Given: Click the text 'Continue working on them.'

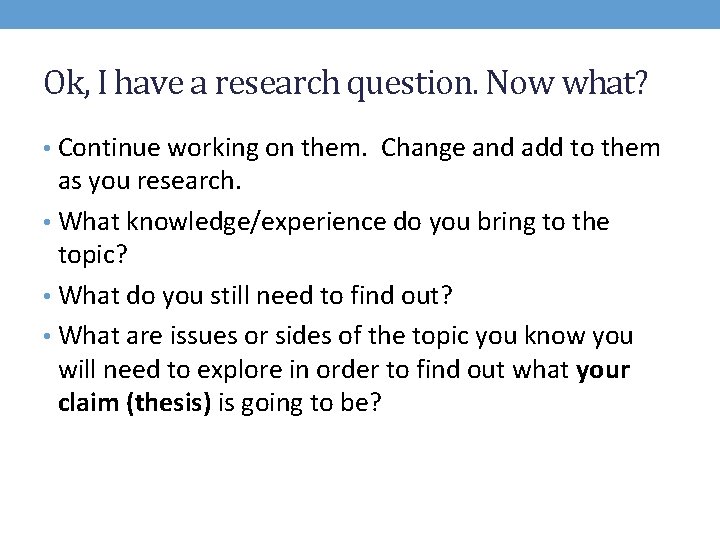Looking at the screenshot, I should 213,148.
